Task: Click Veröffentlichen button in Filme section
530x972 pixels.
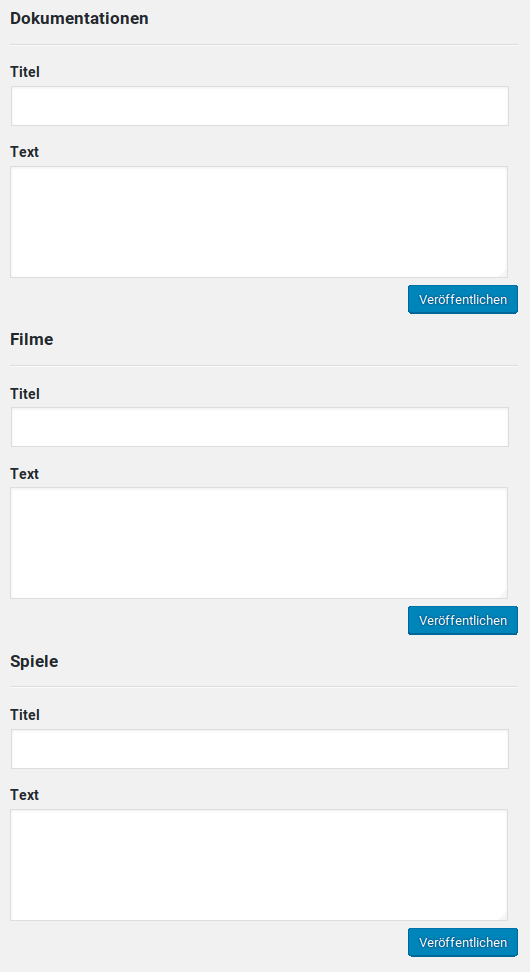Action: tap(462, 621)
